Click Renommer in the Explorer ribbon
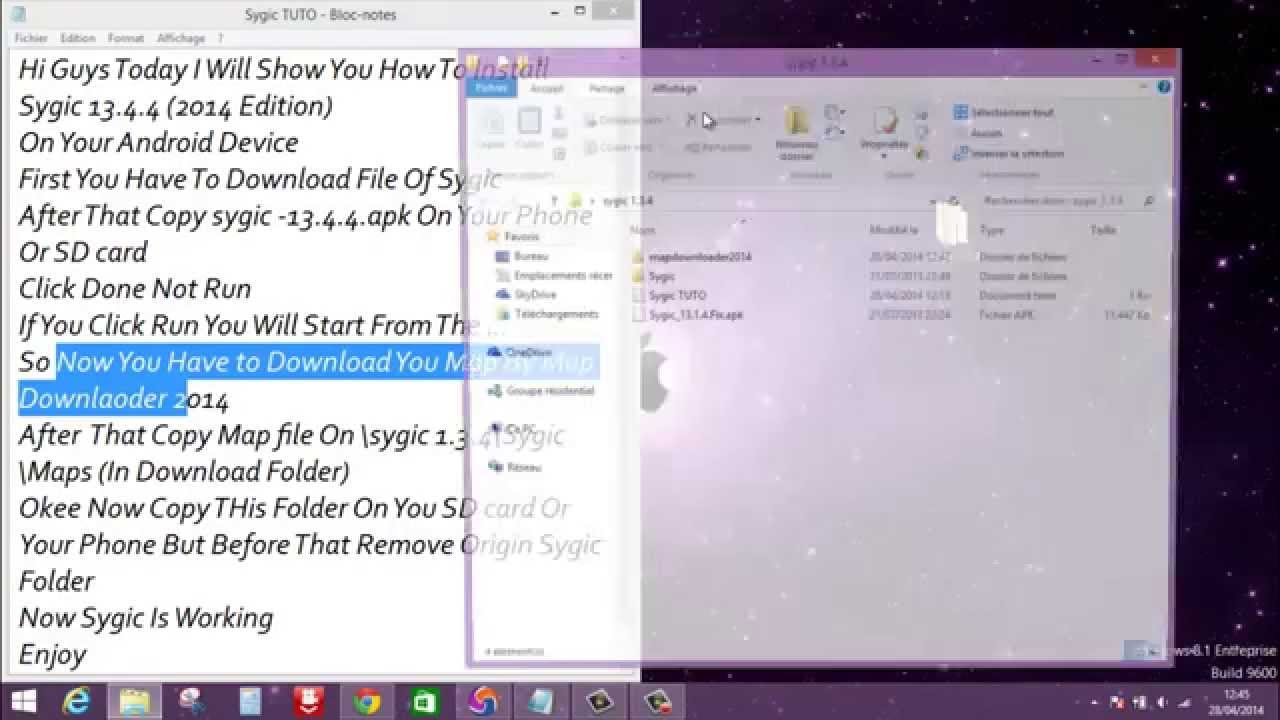The width and height of the screenshot is (1280, 720). pyautogui.click(x=718, y=147)
